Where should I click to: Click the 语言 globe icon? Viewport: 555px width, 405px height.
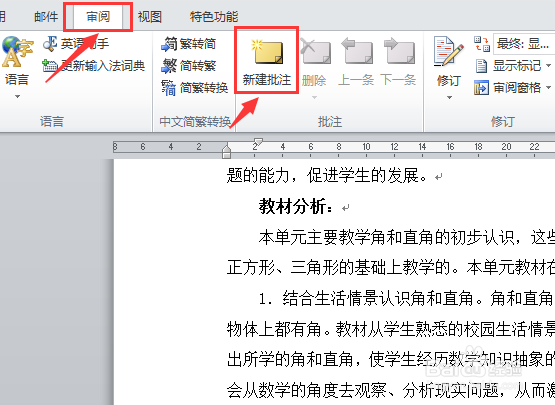17,52
